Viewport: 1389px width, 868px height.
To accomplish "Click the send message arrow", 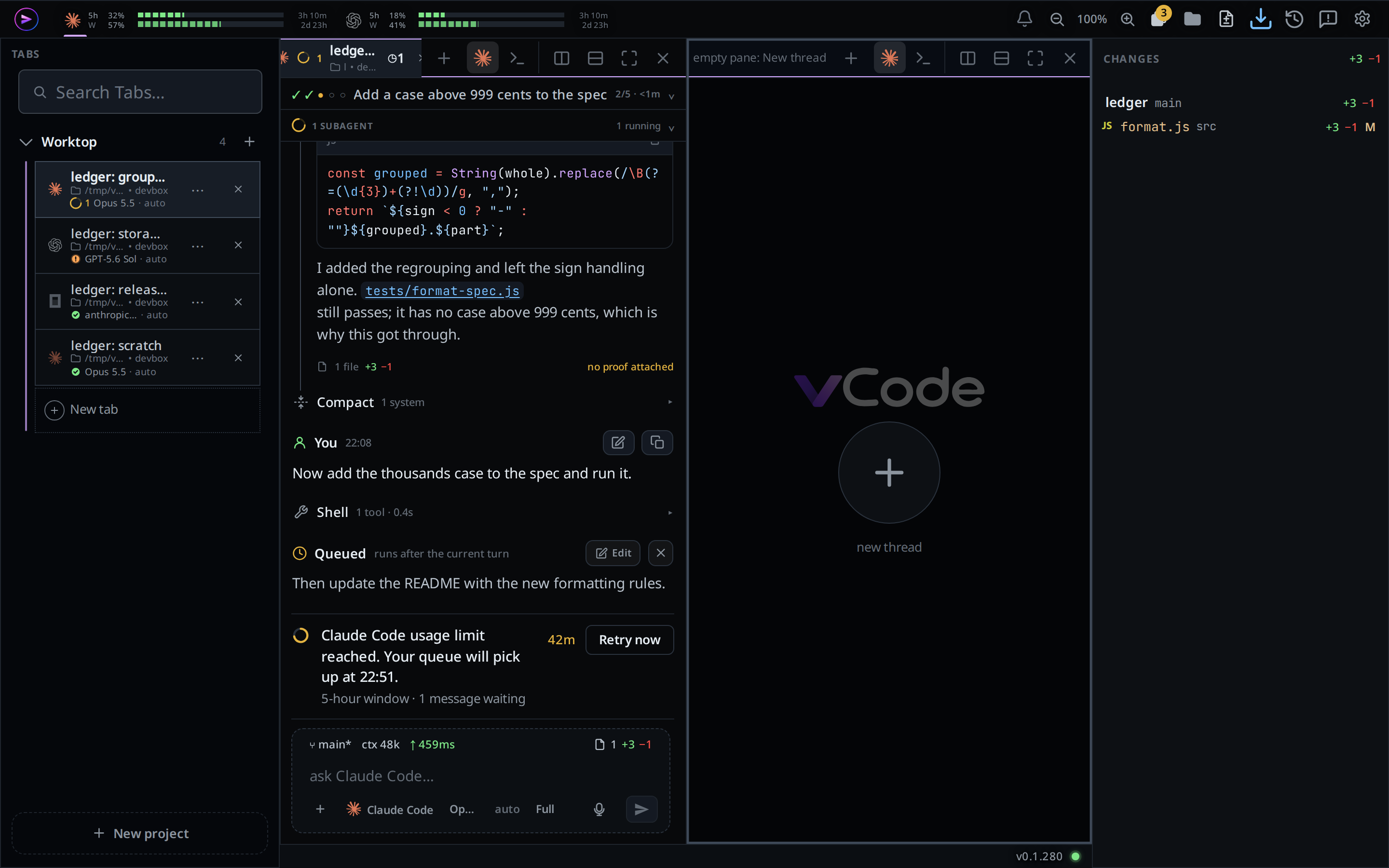I will point(641,809).
